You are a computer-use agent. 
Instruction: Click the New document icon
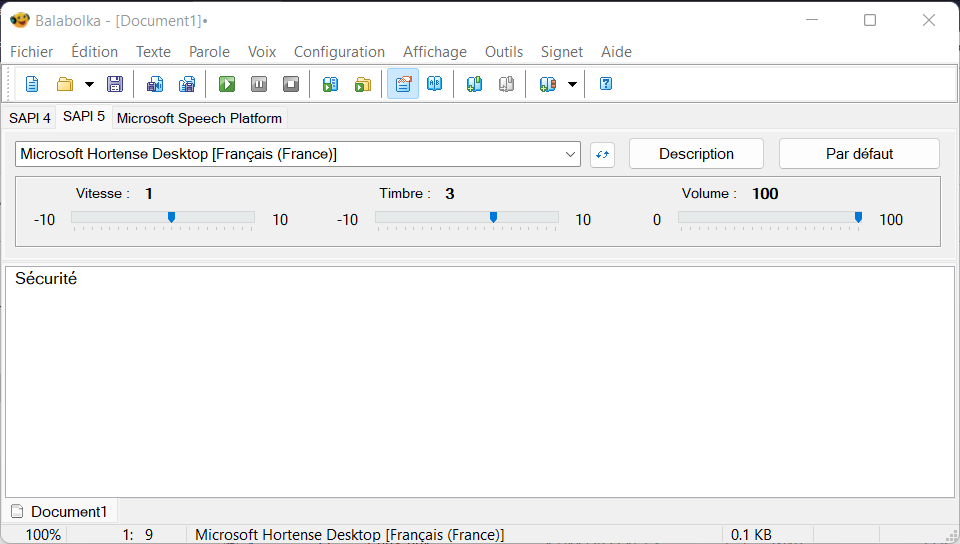tap(32, 84)
